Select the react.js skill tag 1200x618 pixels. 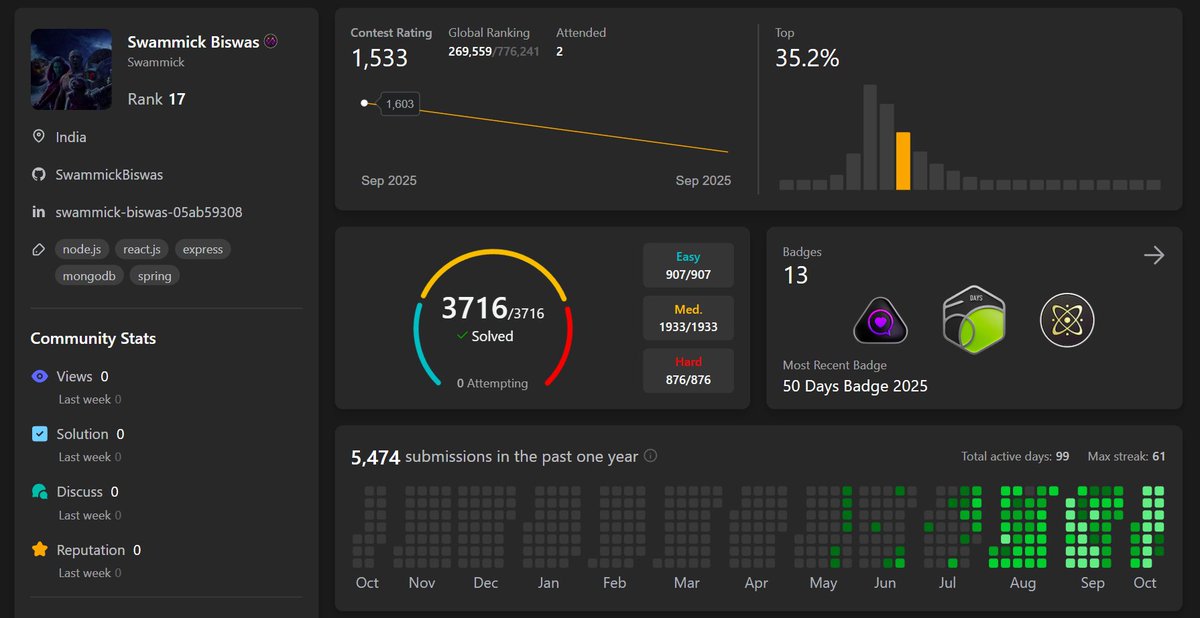point(142,249)
